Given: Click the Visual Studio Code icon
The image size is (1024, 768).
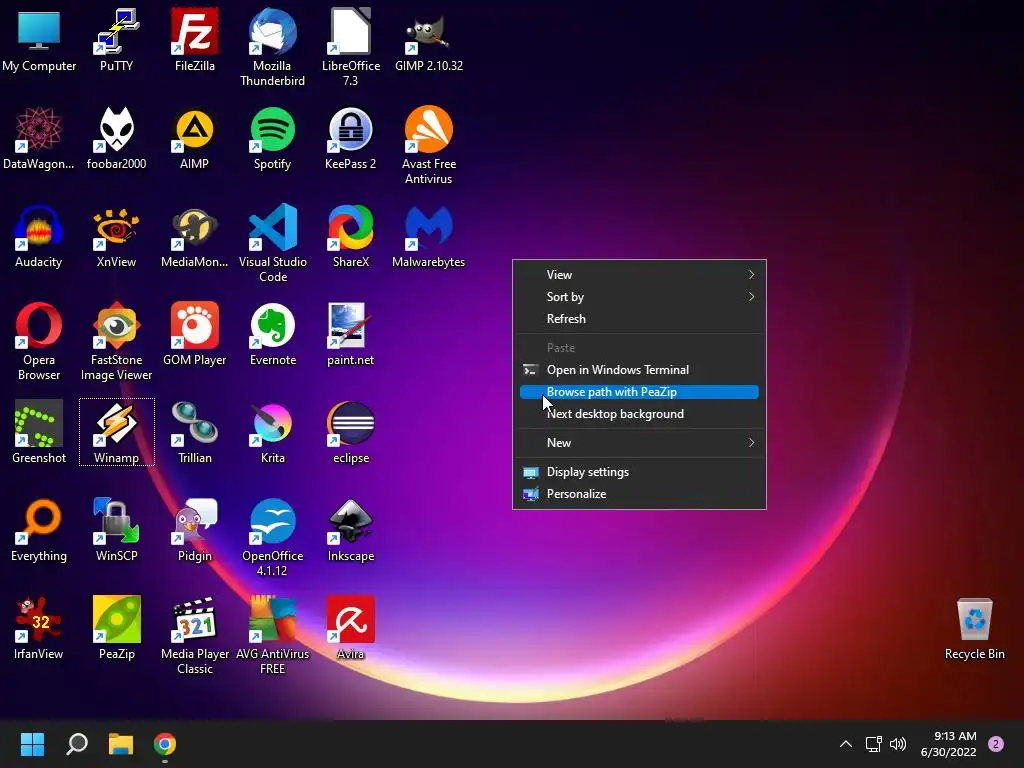Looking at the screenshot, I should 272,243.
